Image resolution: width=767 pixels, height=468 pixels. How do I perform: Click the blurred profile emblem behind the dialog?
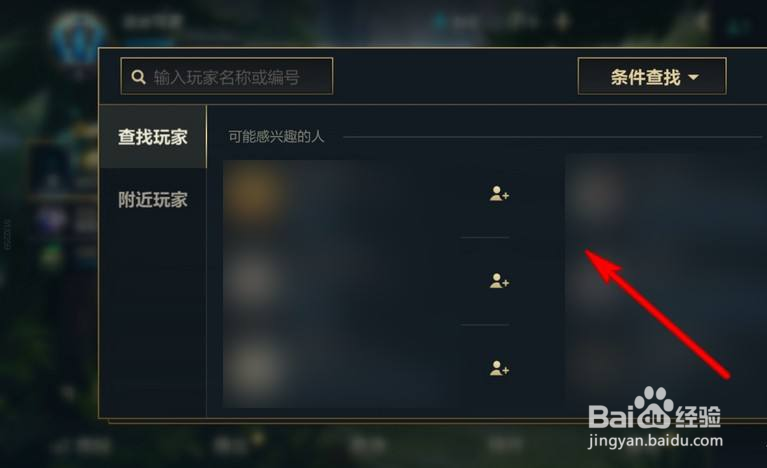coord(78,39)
